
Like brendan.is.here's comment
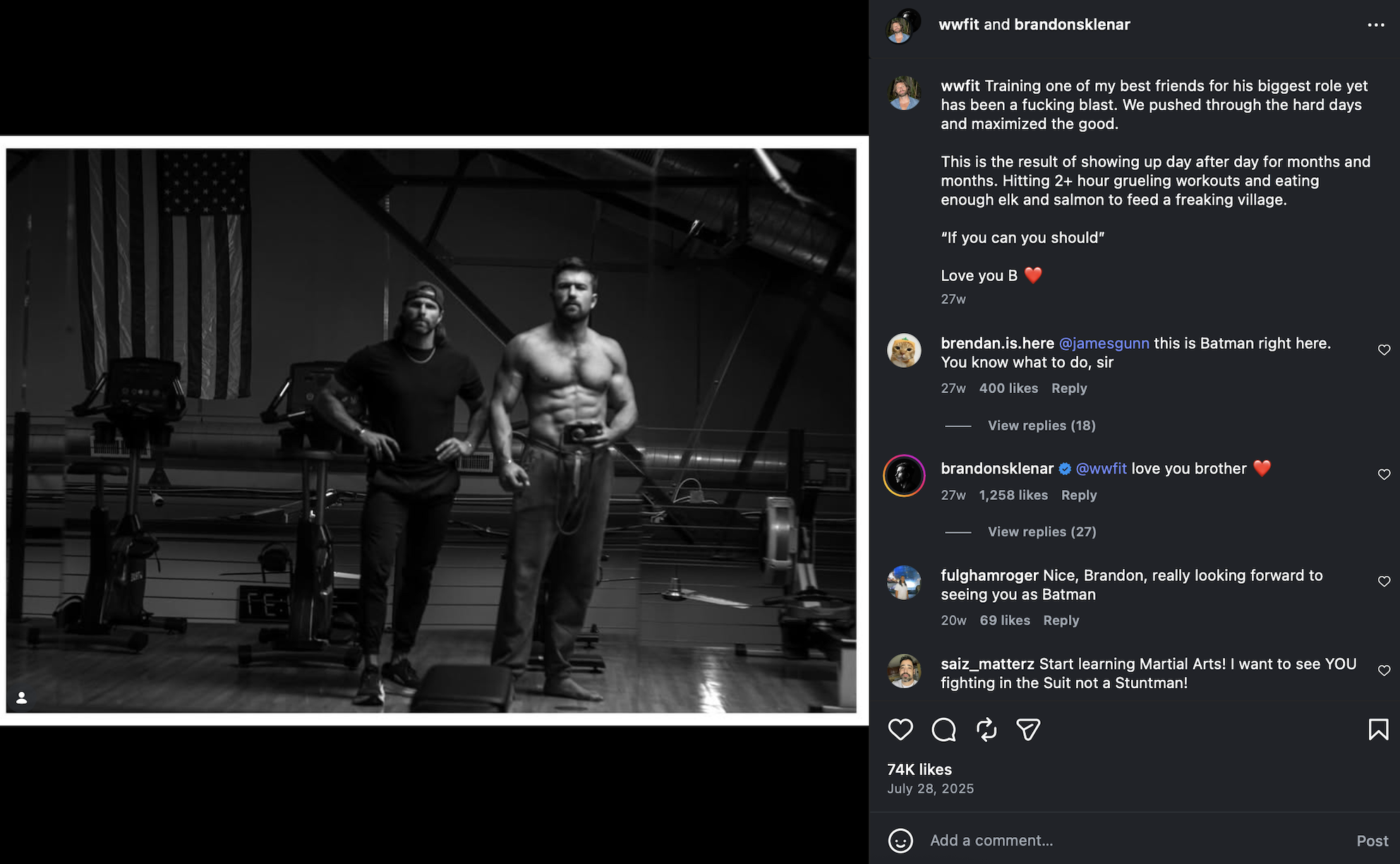(x=1384, y=350)
